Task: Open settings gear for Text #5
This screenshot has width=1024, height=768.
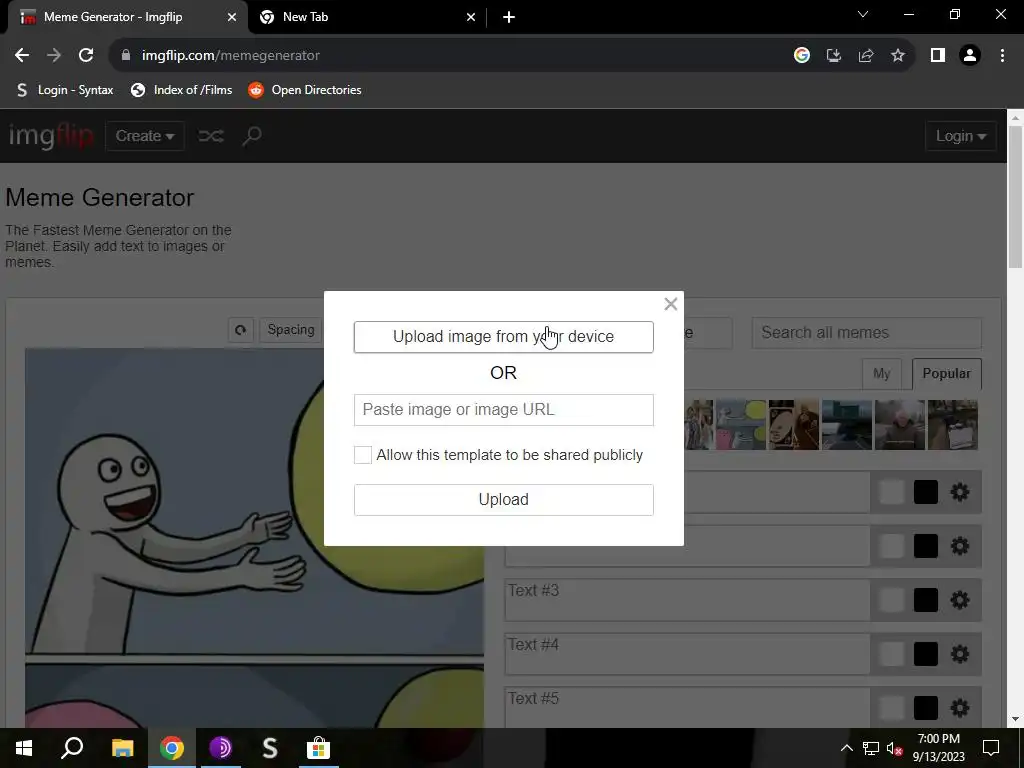Action: (x=959, y=708)
